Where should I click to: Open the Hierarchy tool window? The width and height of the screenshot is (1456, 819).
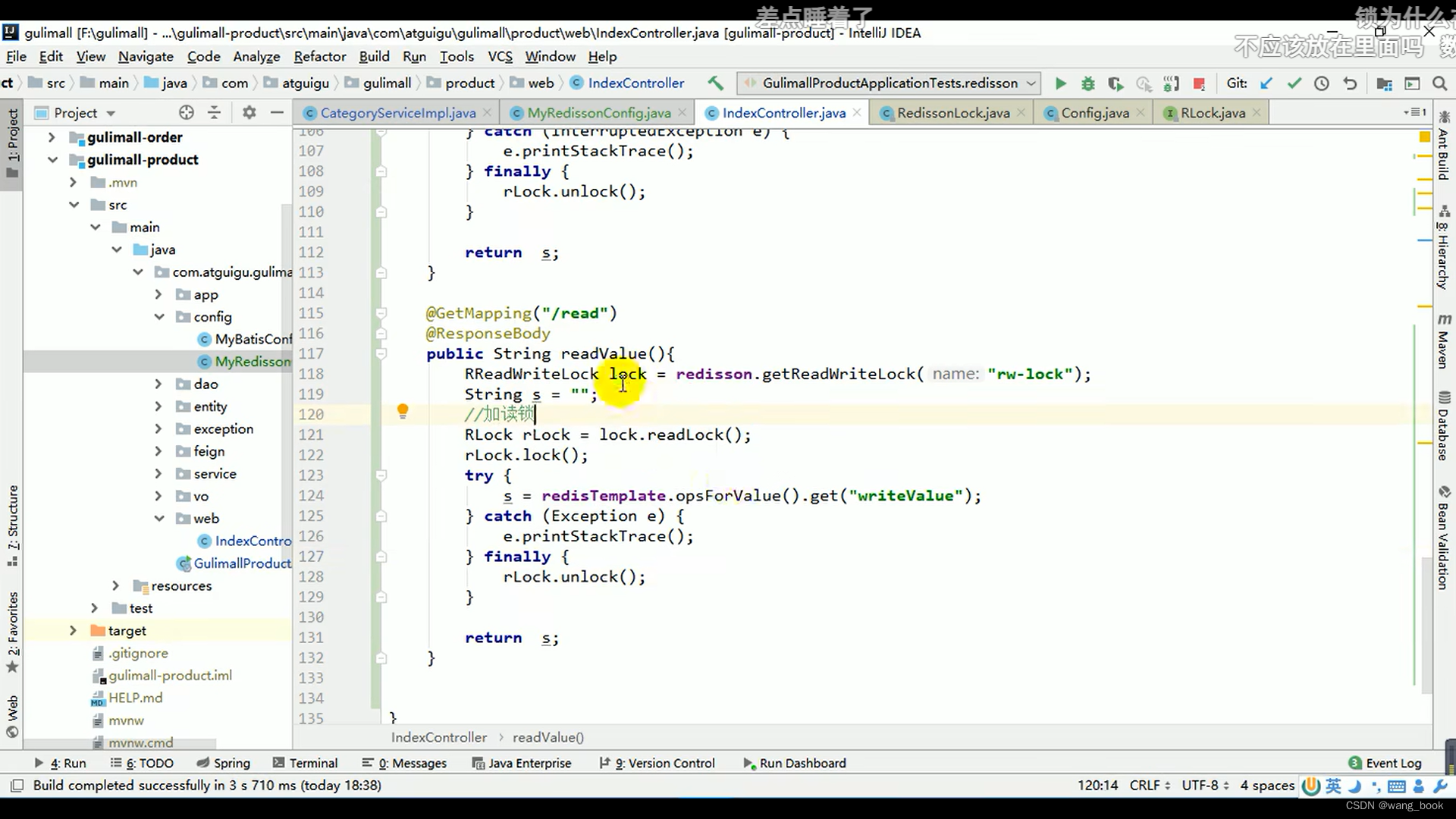1443,248
